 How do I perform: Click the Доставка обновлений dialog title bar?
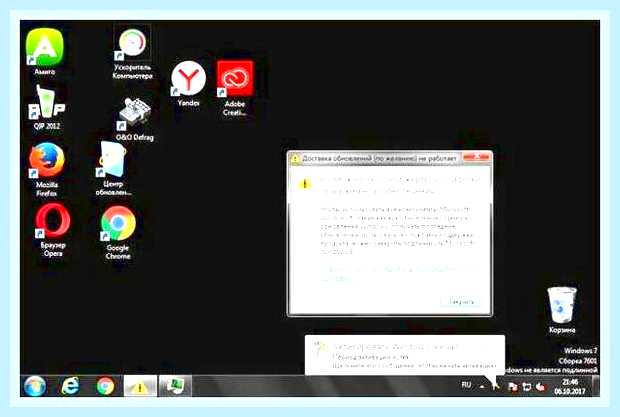point(376,158)
